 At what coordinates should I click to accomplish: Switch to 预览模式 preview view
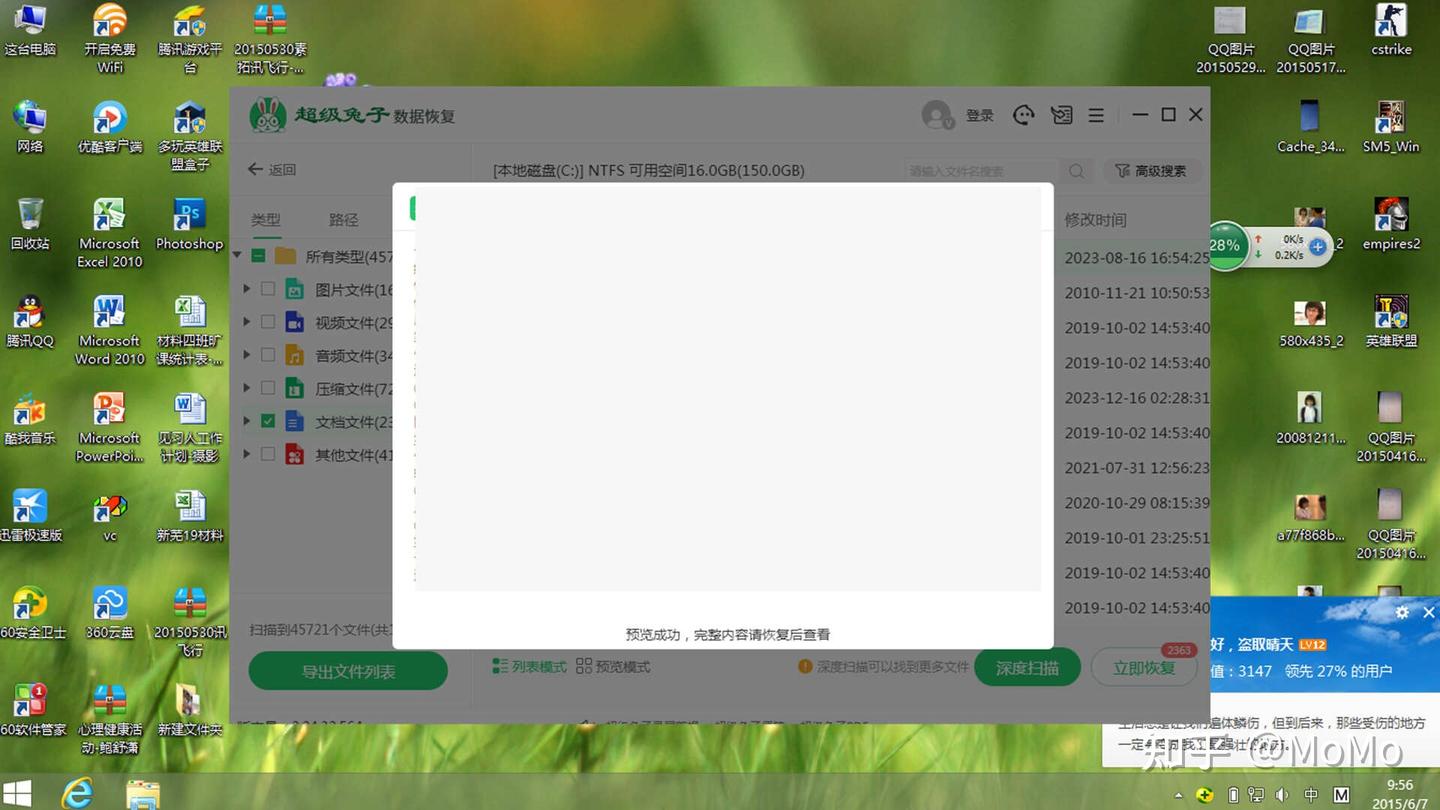pyautogui.click(x=613, y=667)
